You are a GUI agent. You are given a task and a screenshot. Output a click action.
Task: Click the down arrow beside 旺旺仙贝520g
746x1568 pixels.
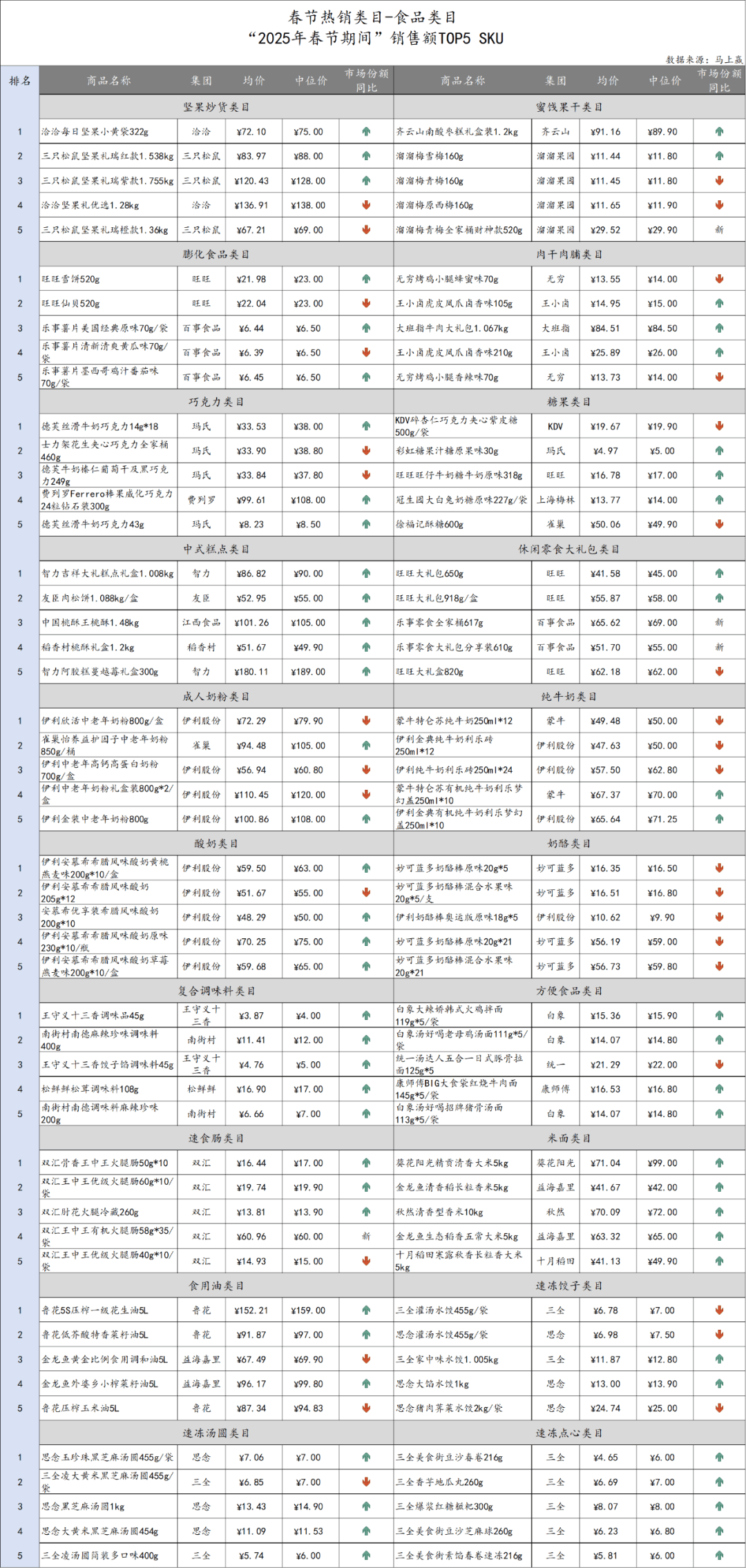pos(366,304)
